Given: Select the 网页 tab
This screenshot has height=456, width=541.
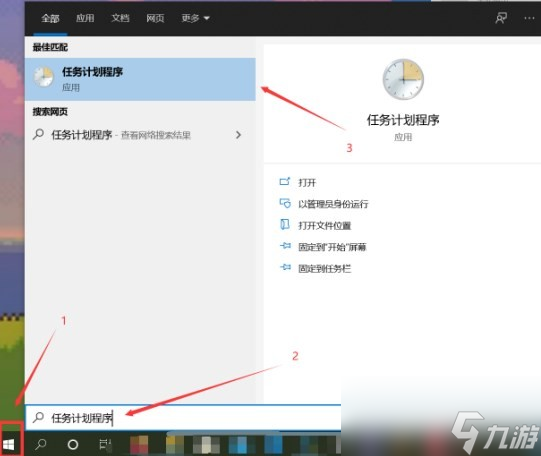Looking at the screenshot, I should (155, 18).
